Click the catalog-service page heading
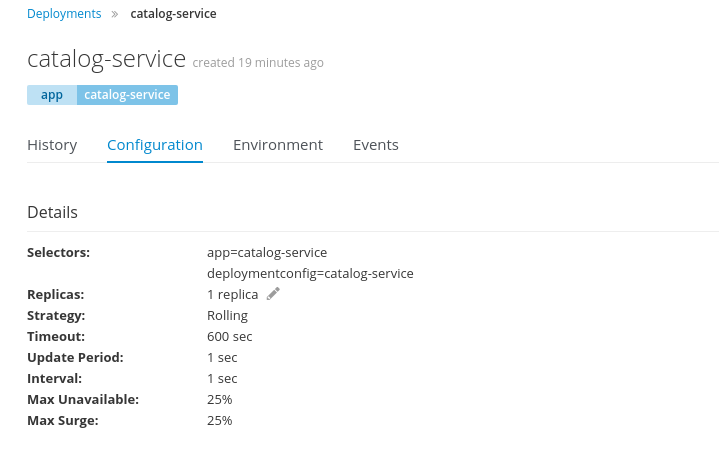 tap(106, 60)
